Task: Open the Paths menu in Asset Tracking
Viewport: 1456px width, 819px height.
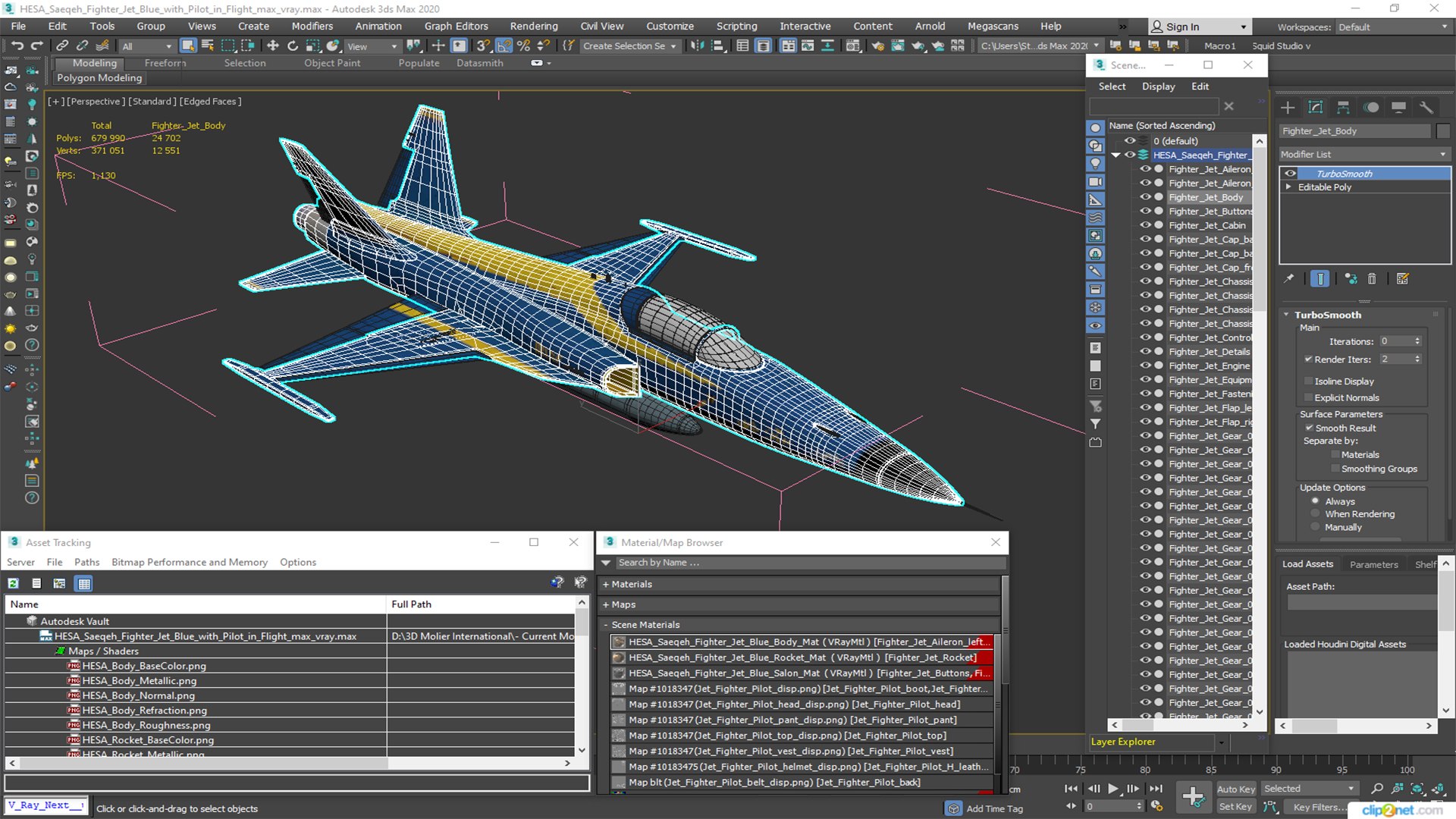Action: click(87, 562)
